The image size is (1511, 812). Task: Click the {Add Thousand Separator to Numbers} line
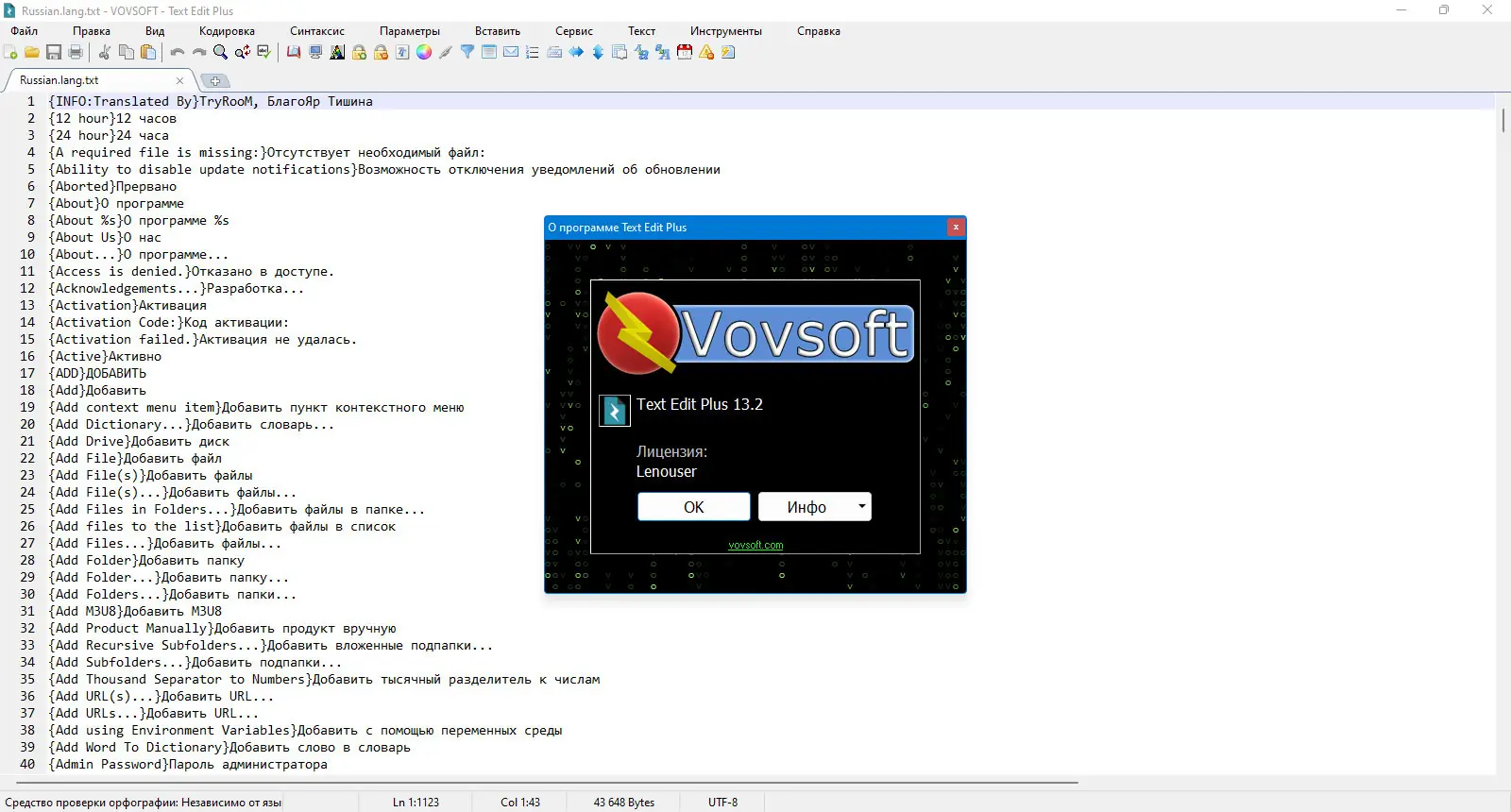click(x=324, y=680)
